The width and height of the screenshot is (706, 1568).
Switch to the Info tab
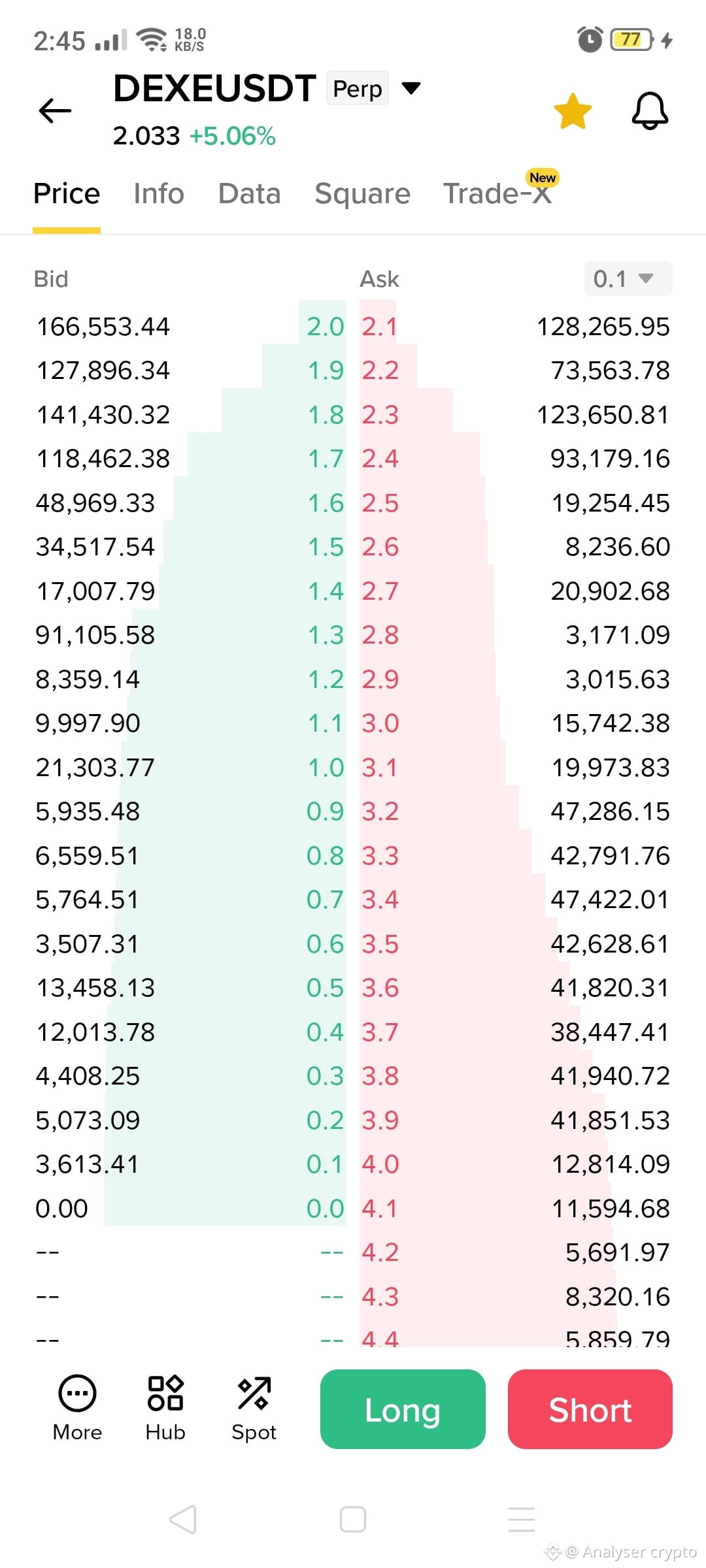click(x=159, y=193)
